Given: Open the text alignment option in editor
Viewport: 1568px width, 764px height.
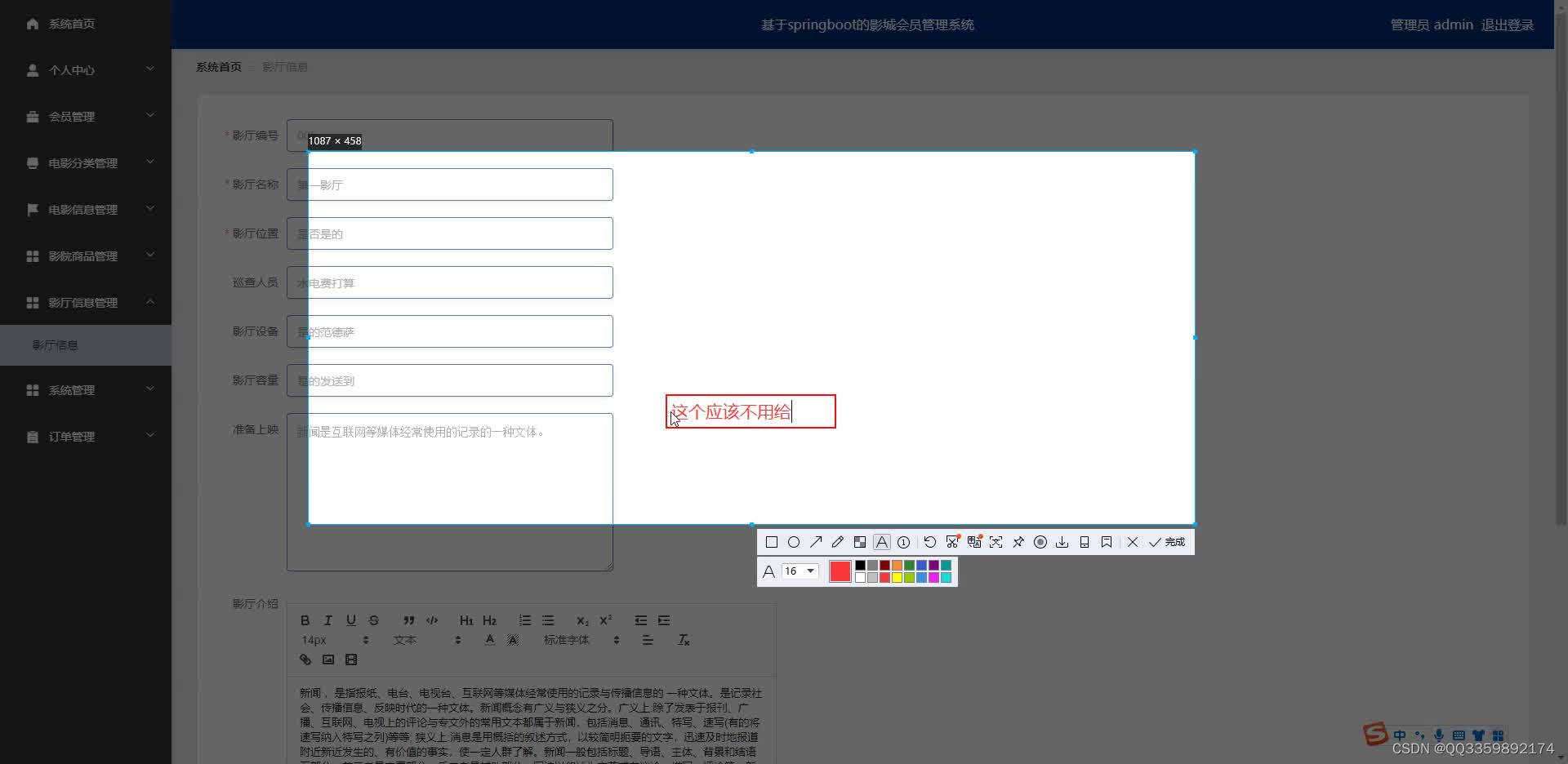Looking at the screenshot, I should click(648, 640).
